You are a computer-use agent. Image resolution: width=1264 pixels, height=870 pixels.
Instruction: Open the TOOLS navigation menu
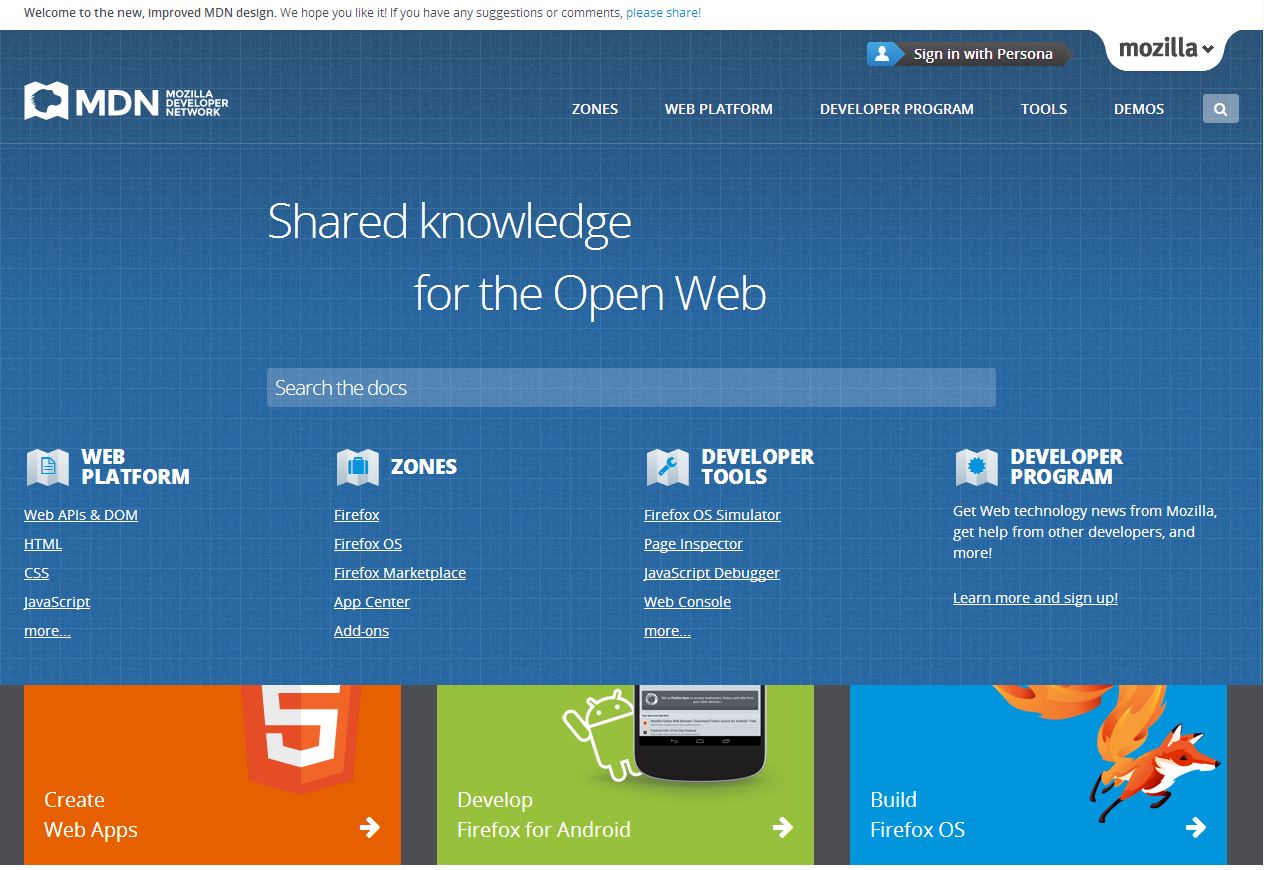[x=1044, y=109]
